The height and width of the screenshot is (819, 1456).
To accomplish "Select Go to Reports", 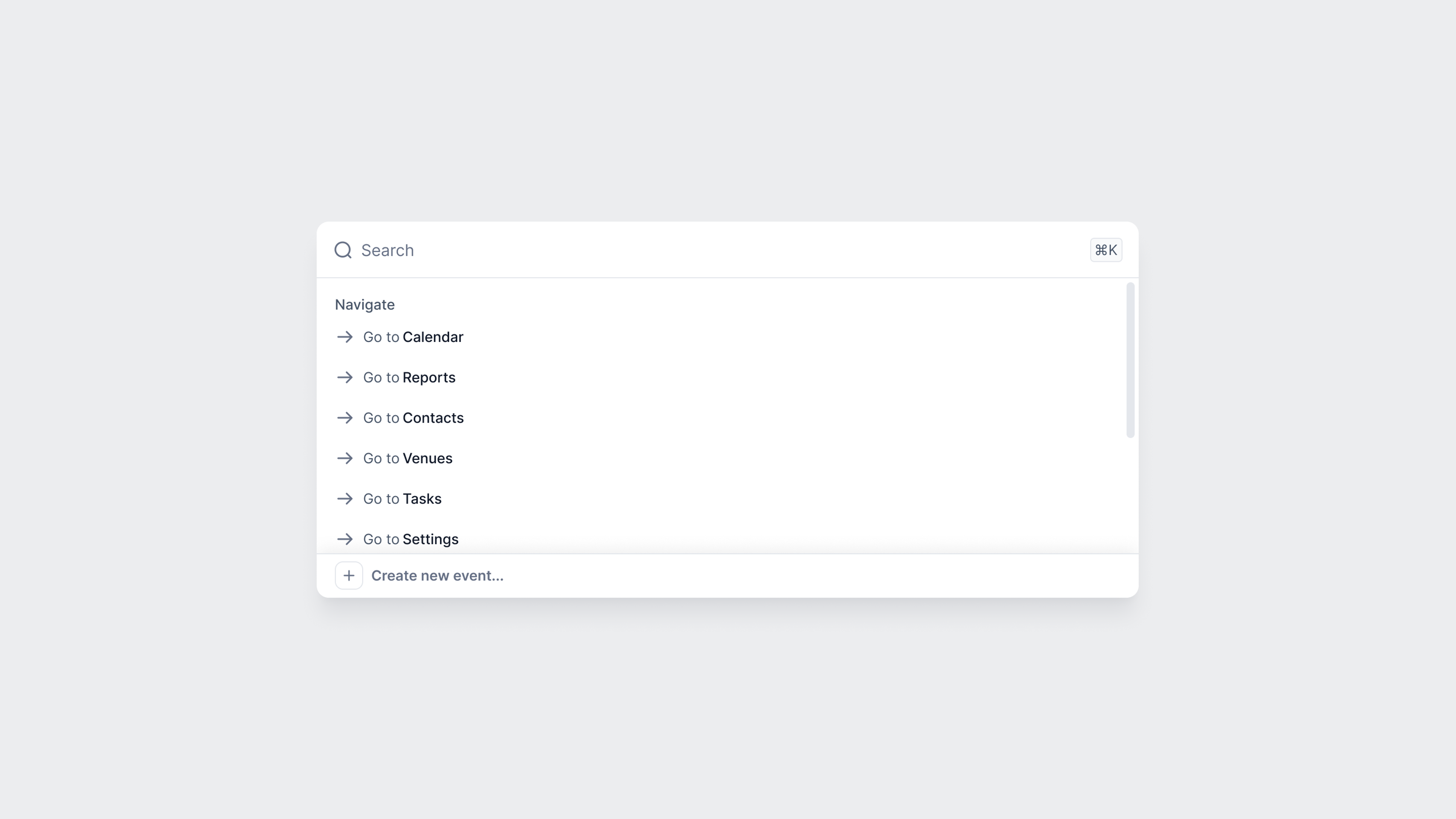I will point(721,377).
